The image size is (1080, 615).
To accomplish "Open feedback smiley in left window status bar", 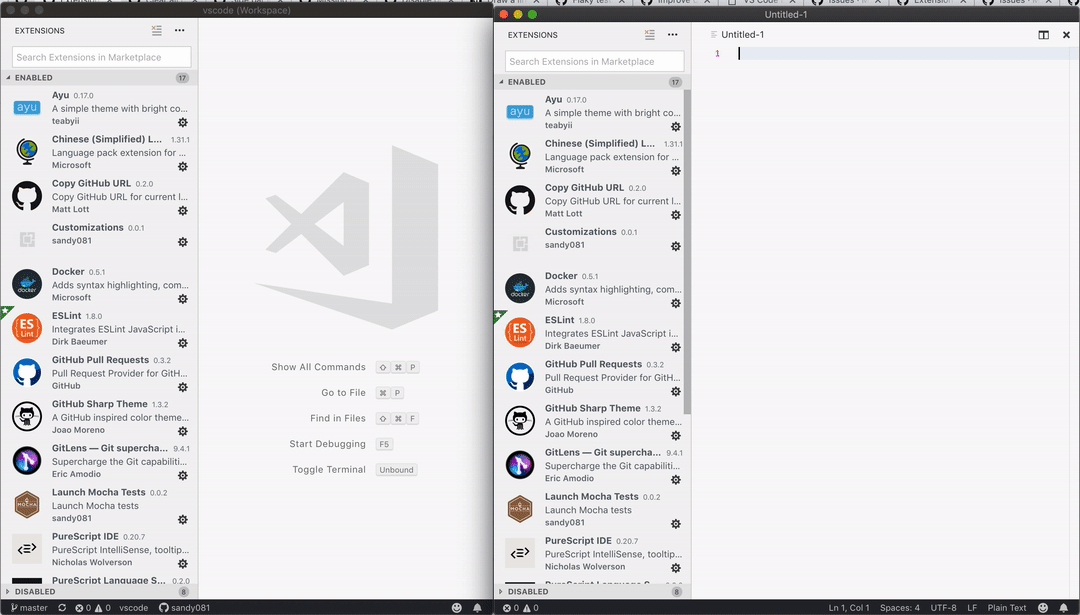I will pos(457,607).
